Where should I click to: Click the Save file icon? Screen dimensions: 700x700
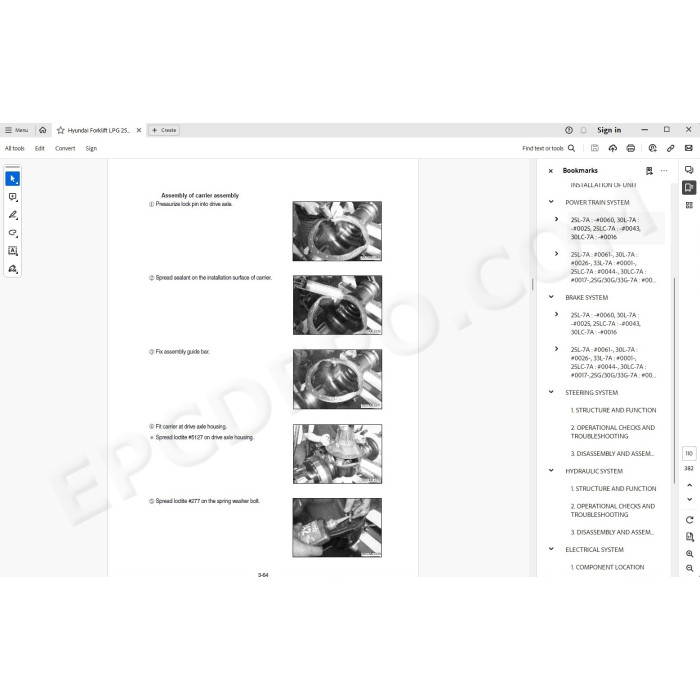coord(595,148)
